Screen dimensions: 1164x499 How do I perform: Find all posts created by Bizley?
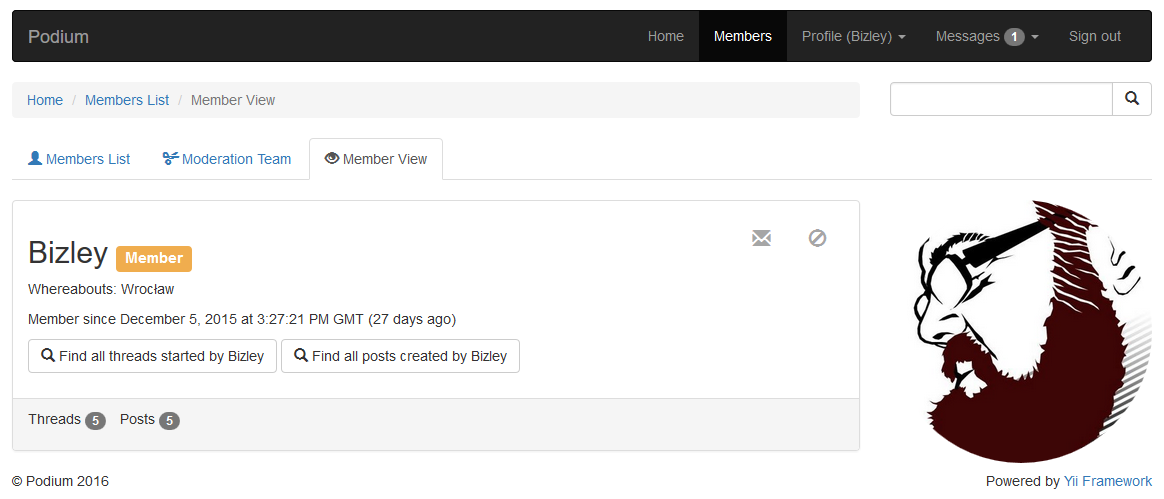(x=400, y=356)
